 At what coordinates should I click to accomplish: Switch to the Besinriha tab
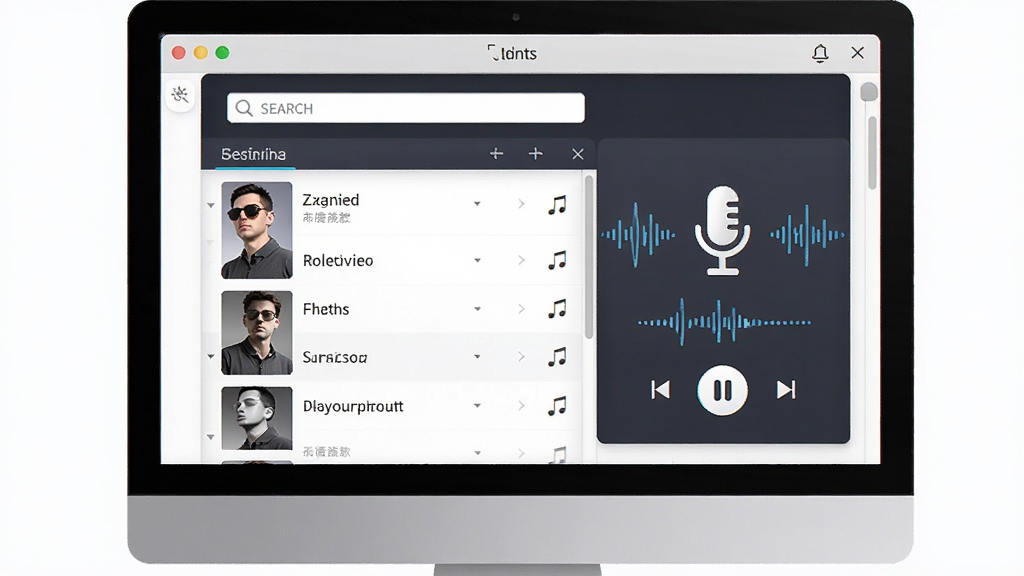[x=254, y=154]
